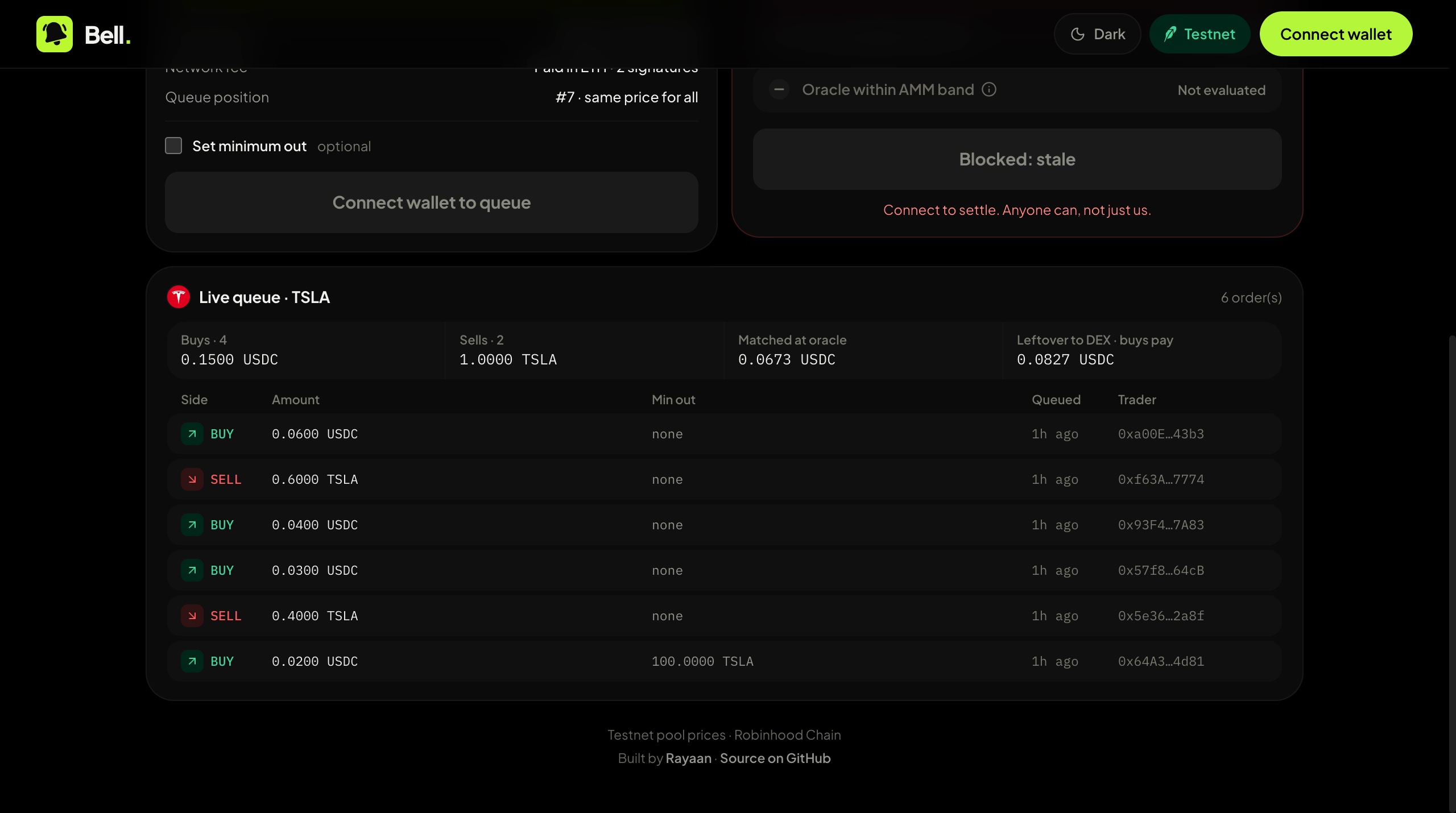Click the Amount column header
Viewport: 1456px width, 813px height.
point(296,400)
